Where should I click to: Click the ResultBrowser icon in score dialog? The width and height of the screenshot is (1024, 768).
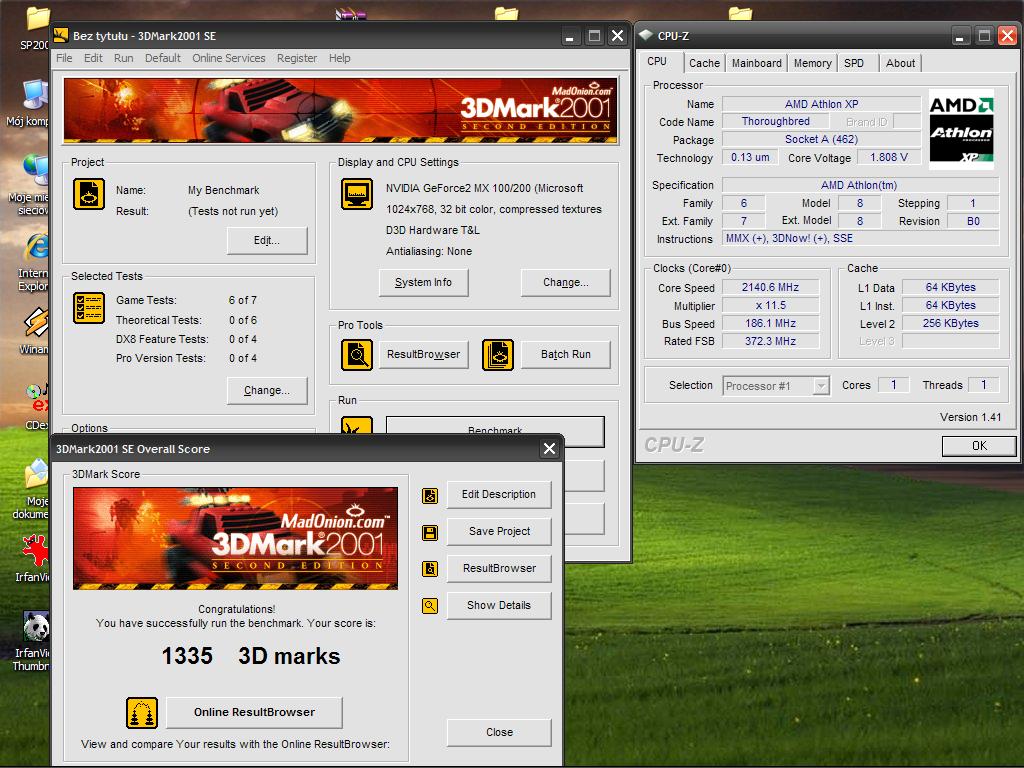click(x=430, y=569)
